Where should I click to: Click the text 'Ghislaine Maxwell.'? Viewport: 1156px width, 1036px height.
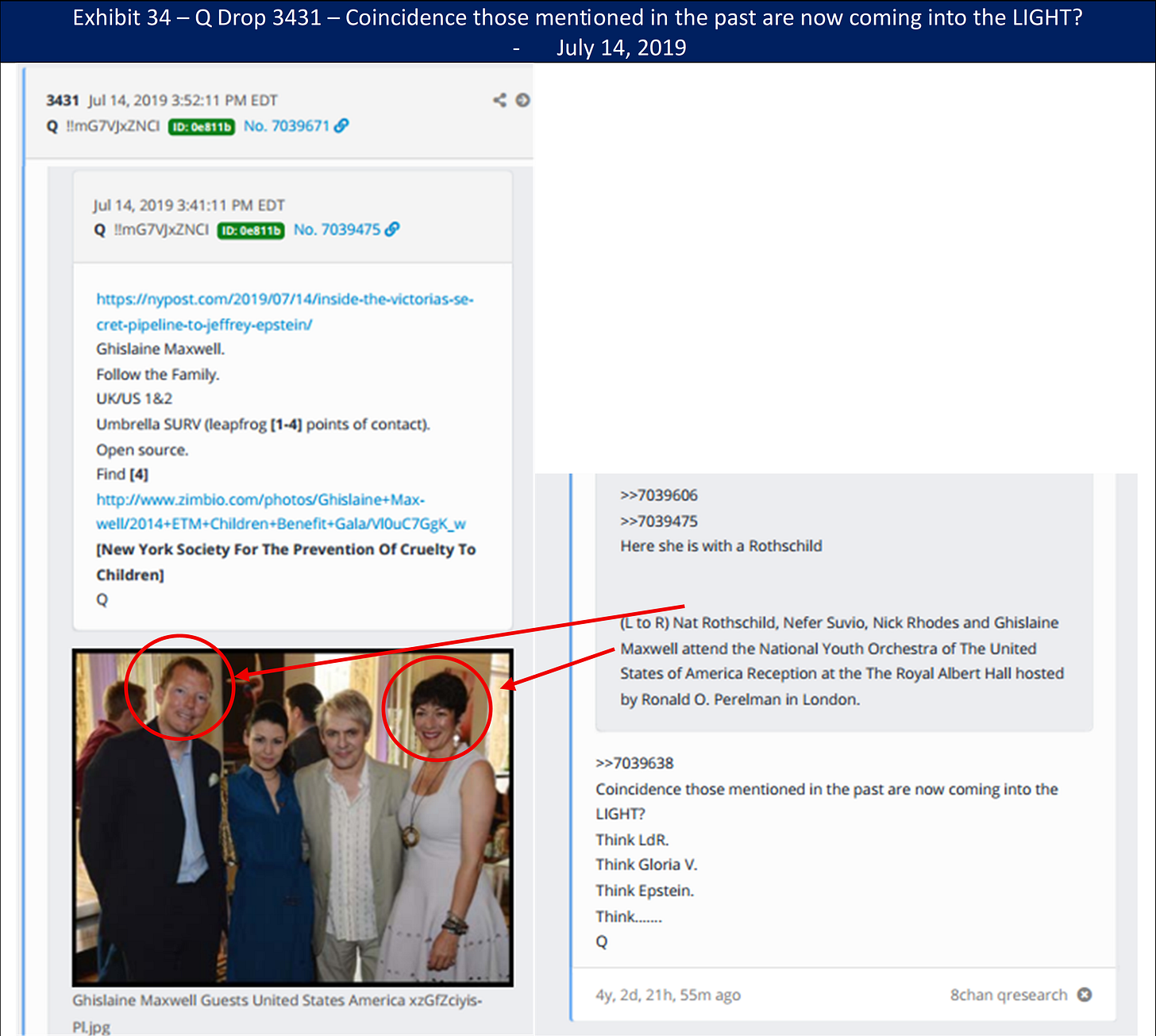click(x=160, y=349)
